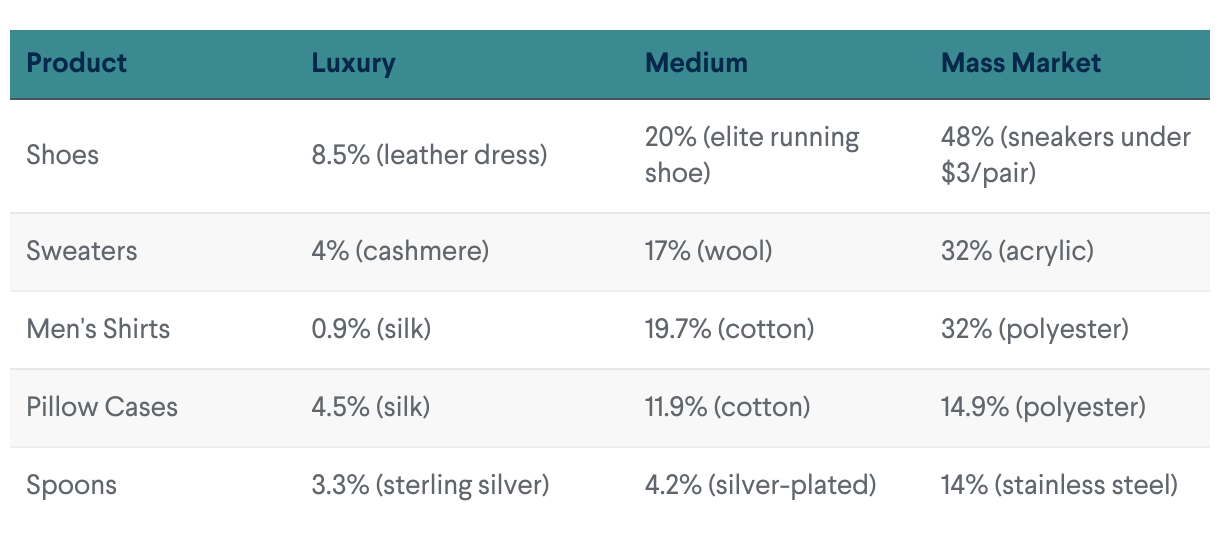Image resolution: width=1220 pixels, height=534 pixels.
Task: Select the Pillow Cases row label
Action: (x=102, y=407)
